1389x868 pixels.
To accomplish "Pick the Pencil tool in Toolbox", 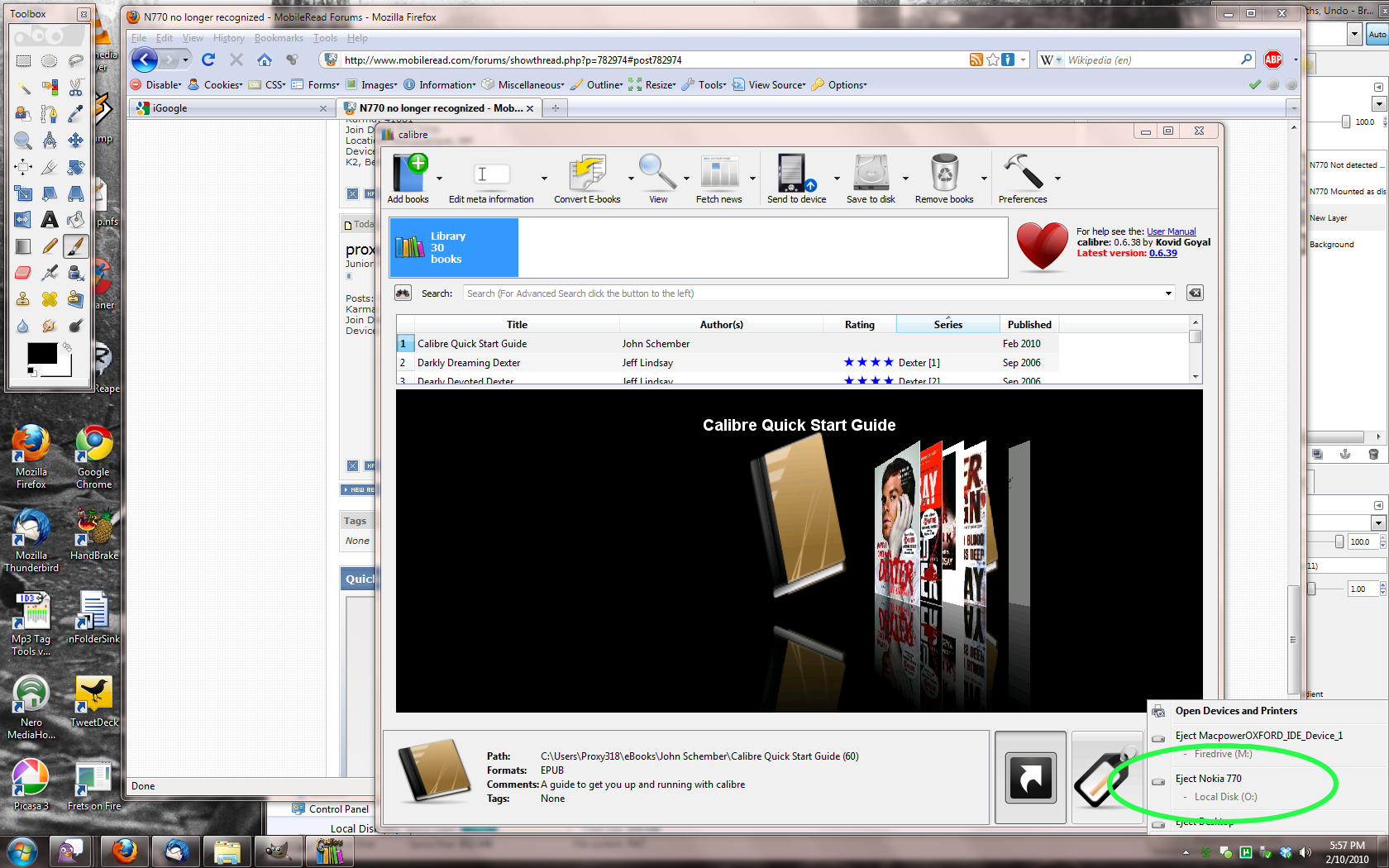I will click(x=50, y=246).
